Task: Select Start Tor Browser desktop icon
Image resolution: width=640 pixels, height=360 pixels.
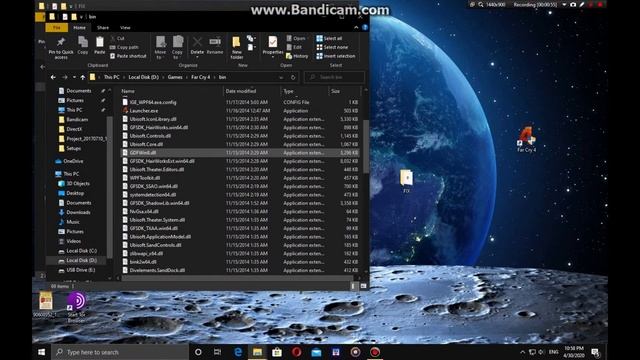Action: (77, 307)
